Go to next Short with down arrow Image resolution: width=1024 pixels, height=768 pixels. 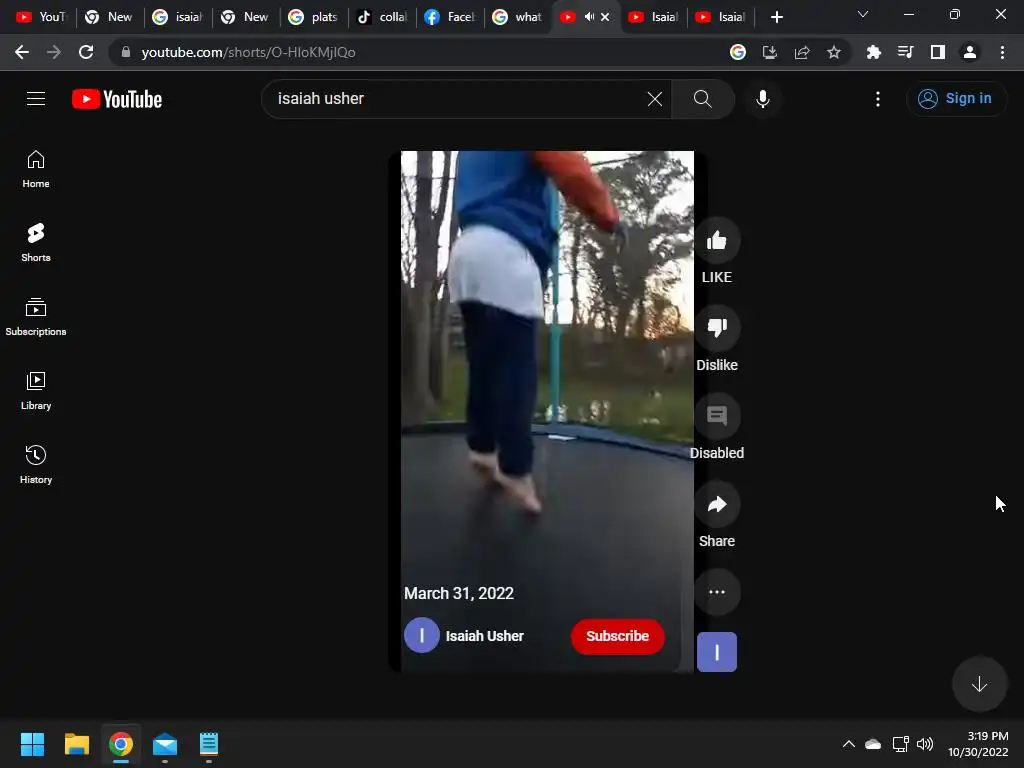[979, 684]
